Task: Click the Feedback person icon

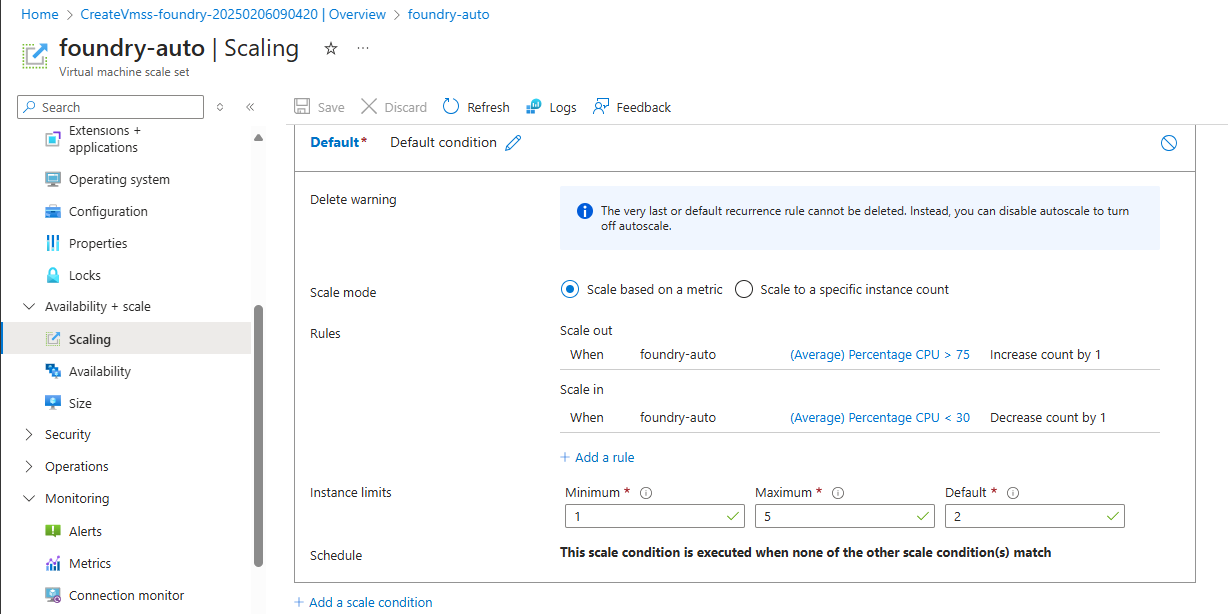Action: click(601, 107)
